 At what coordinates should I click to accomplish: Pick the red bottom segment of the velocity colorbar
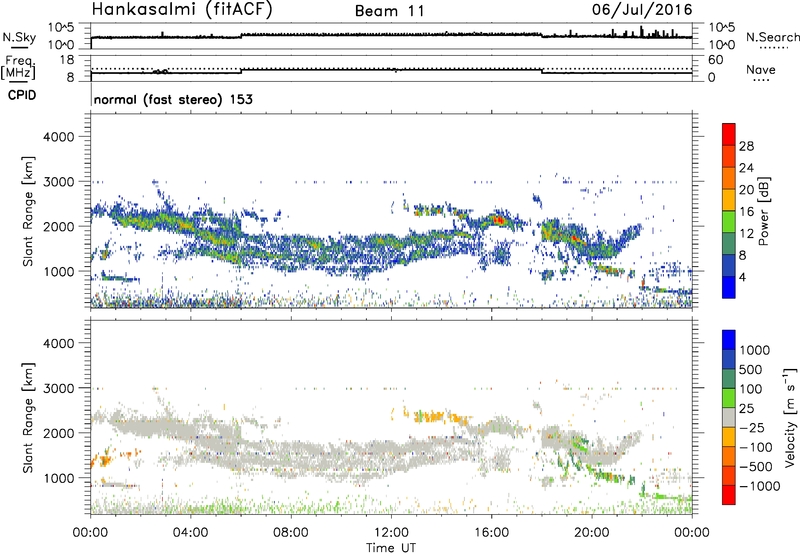pyautogui.click(x=729, y=495)
